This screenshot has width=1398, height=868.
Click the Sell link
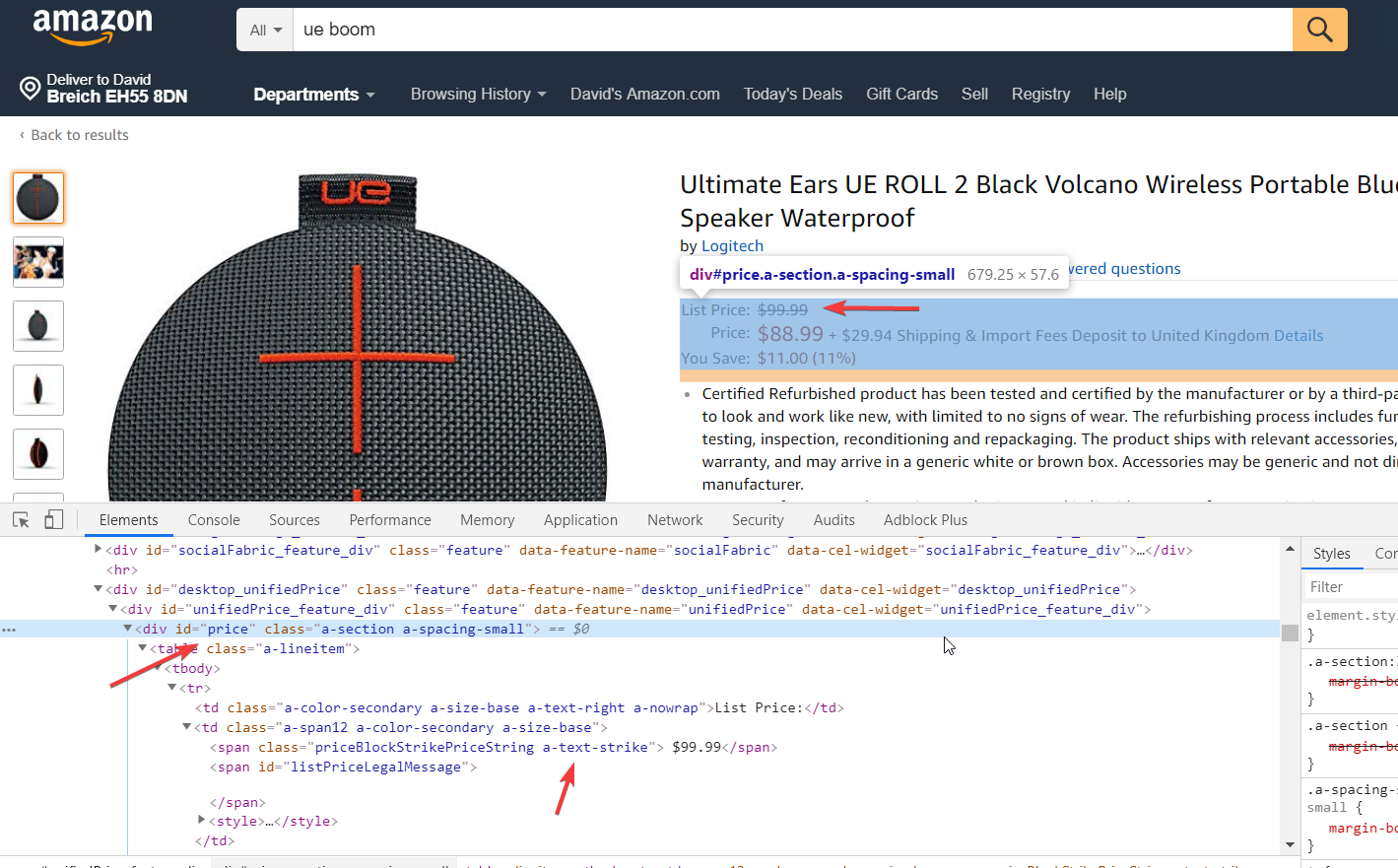pos(974,95)
